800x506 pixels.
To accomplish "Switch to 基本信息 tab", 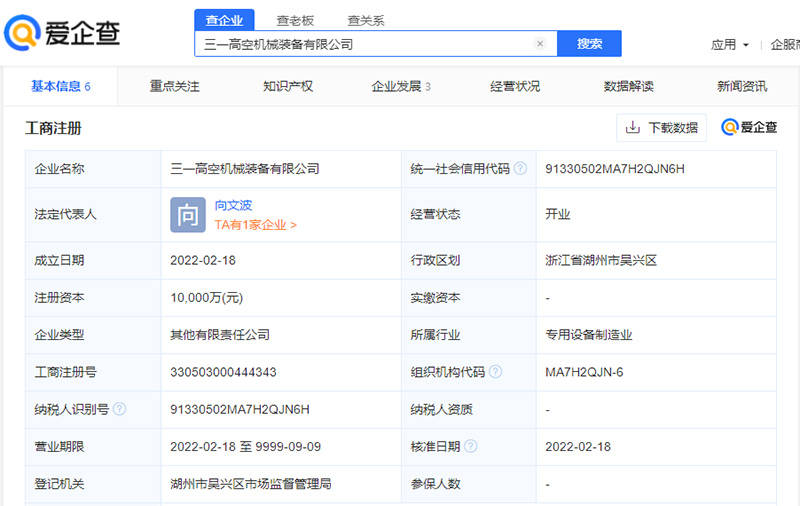I will click(61, 86).
